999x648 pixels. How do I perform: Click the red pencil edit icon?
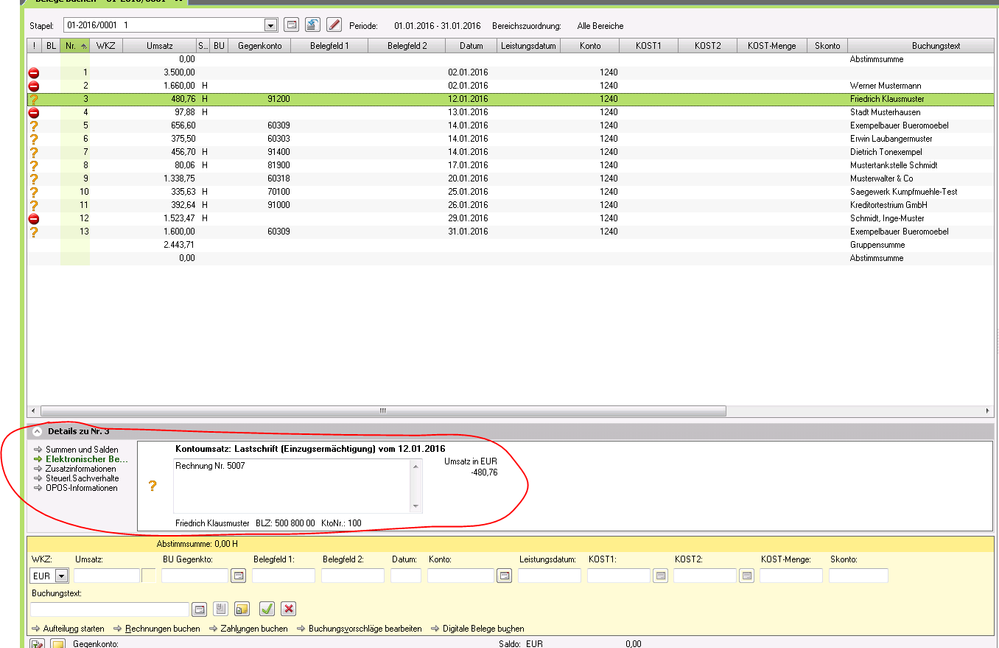tap(334, 24)
